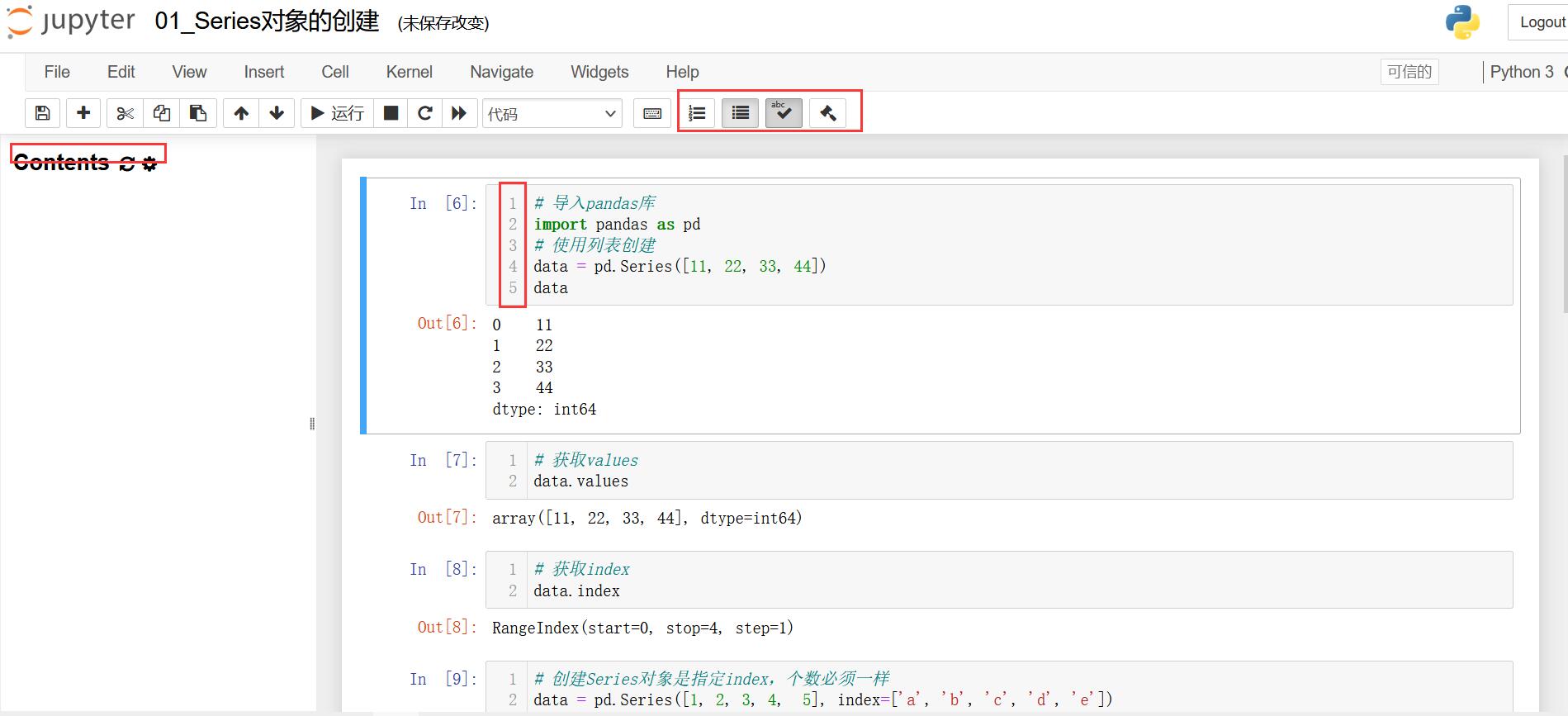Viewport: 1568px width, 716px height.
Task: Refresh the Contents sidebar icon
Action: tap(127, 164)
